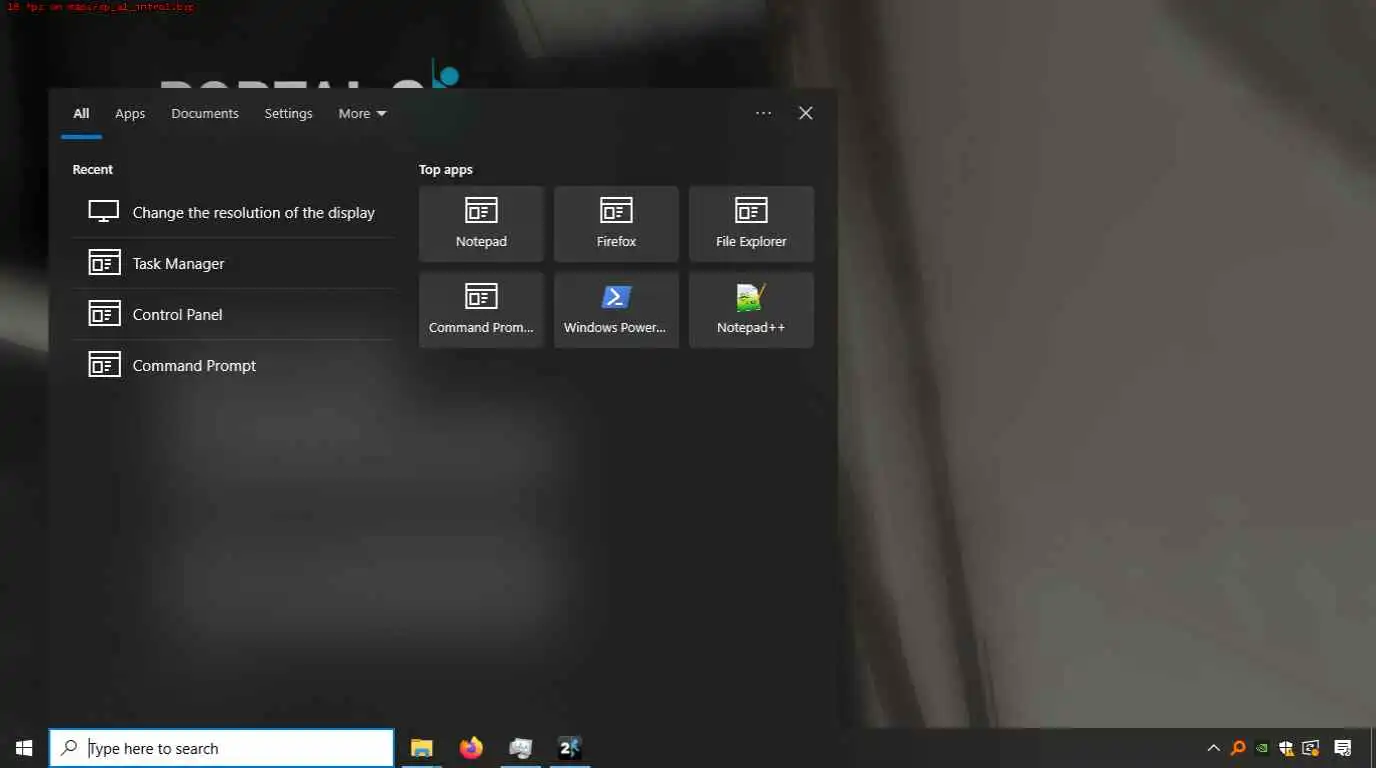Show hidden system tray icons
This screenshot has width=1376, height=768.
coord(1213,748)
